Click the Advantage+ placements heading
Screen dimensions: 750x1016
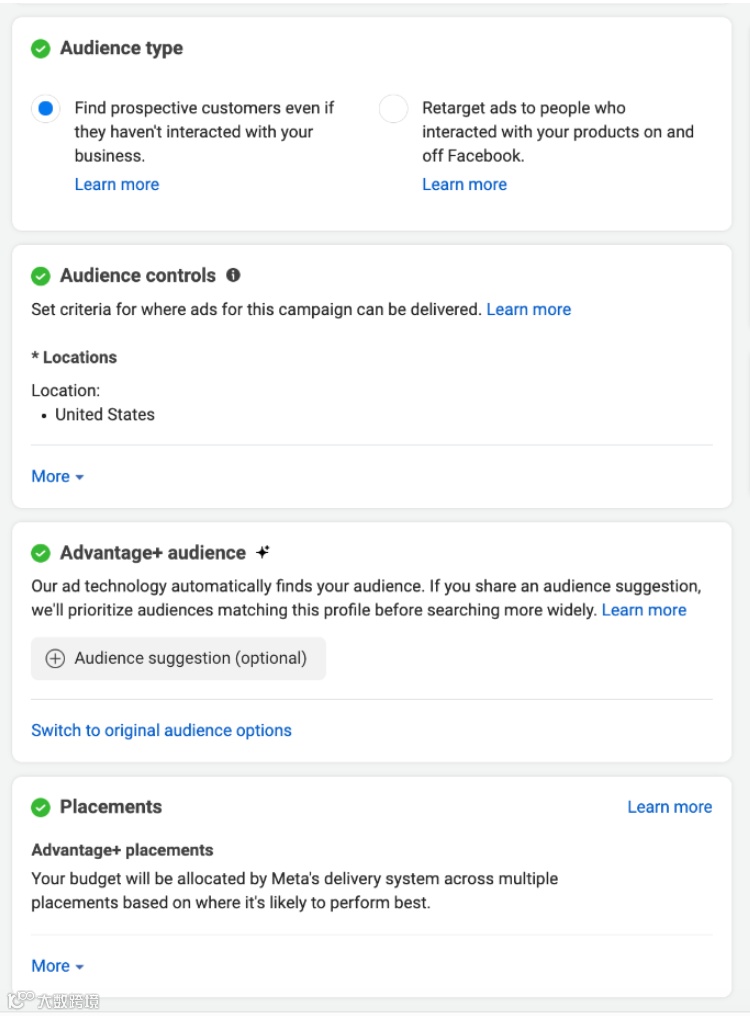tap(122, 851)
